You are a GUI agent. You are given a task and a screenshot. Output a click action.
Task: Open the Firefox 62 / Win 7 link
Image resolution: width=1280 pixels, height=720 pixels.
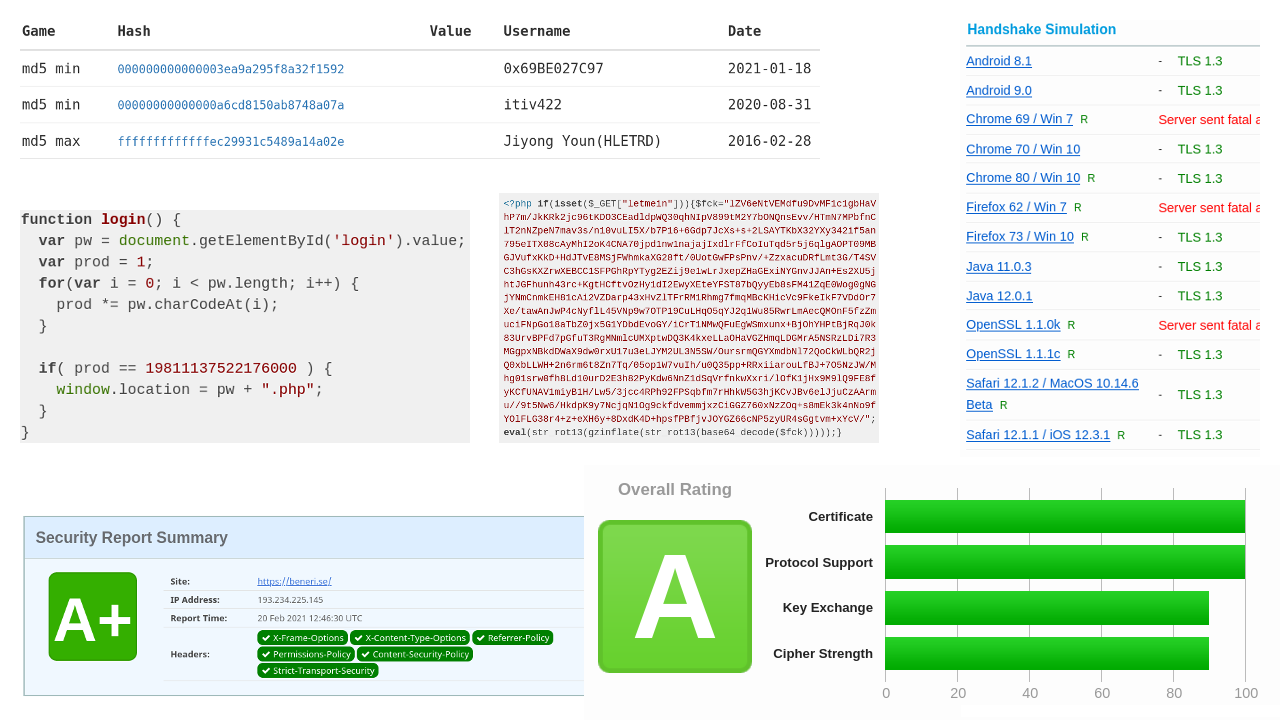click(1016, 207)
